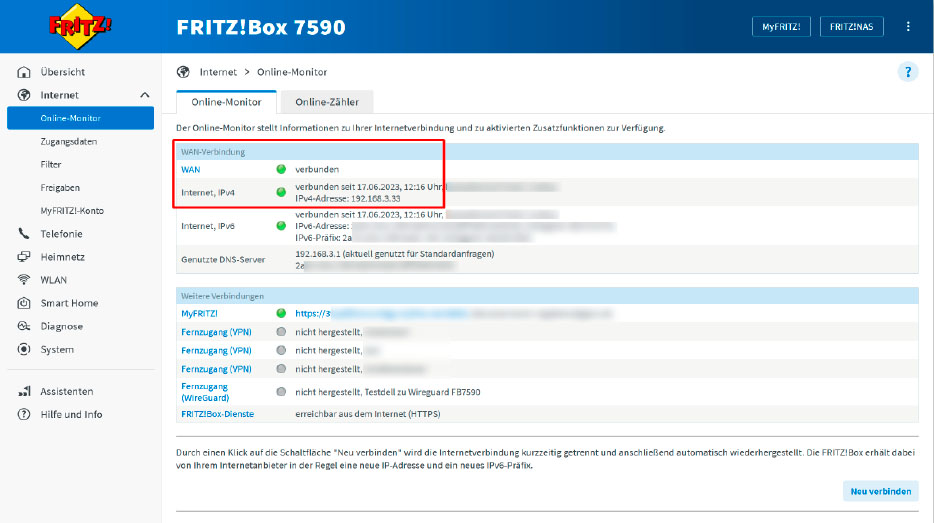Screen dimensions: 934x523
Task: Open Assistenten menu entry
Action: [67, 391]
